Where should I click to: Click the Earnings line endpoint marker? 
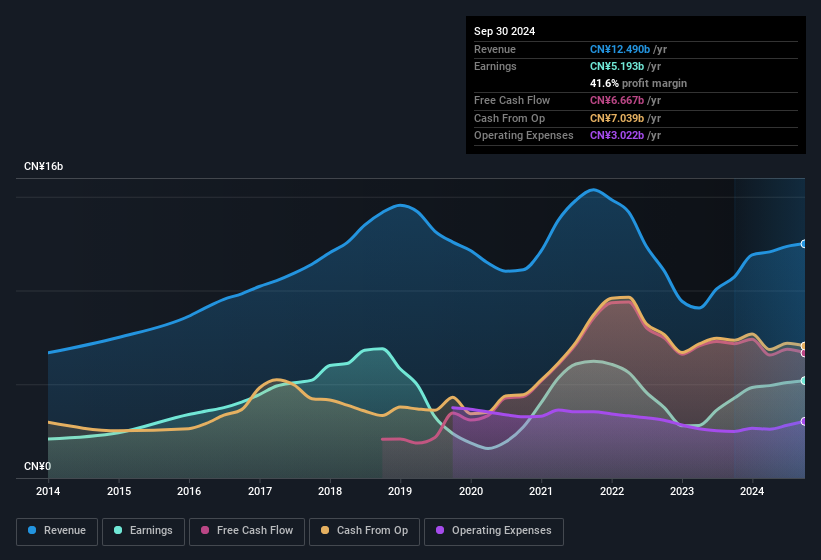click(804, 381)
